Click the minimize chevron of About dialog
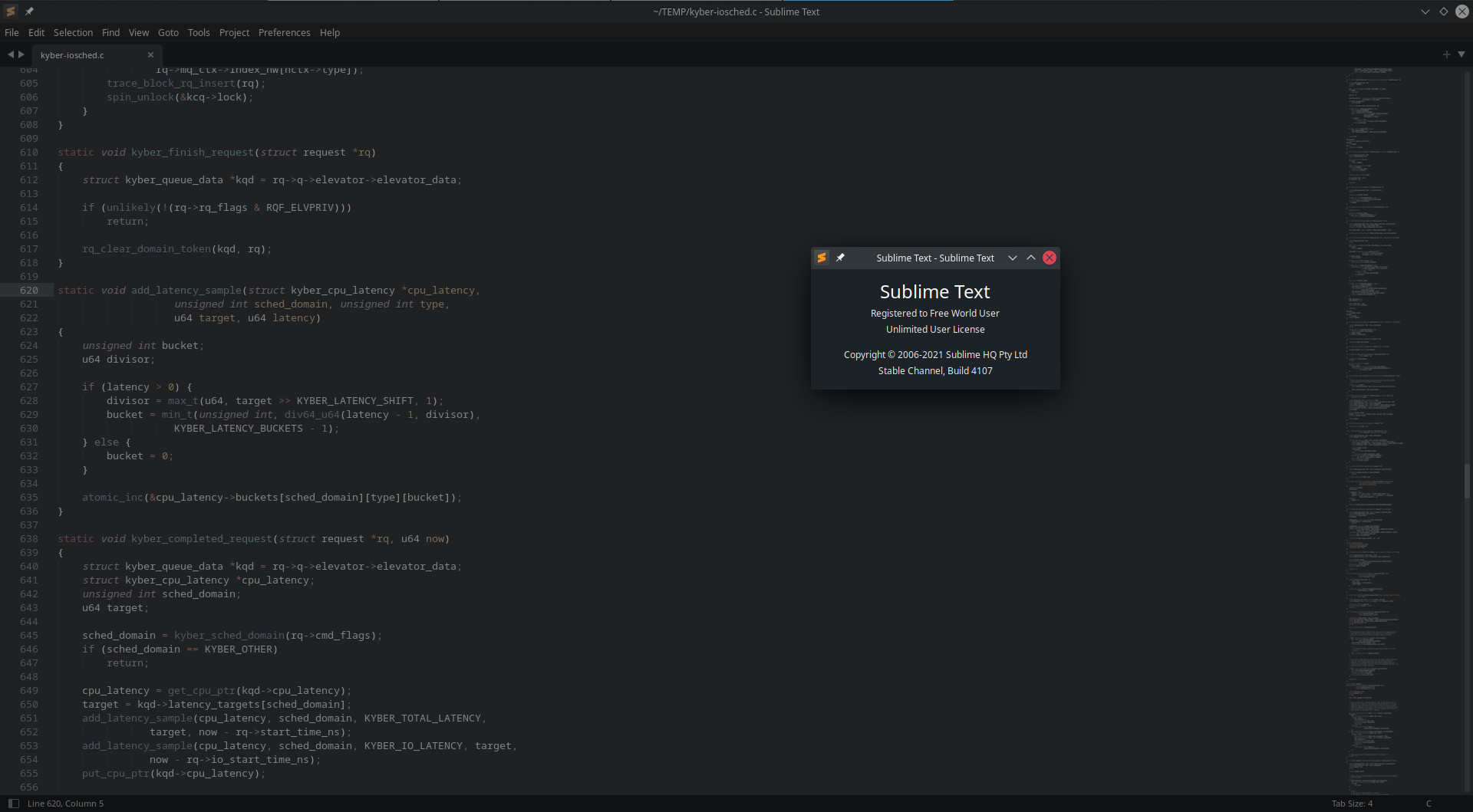The image size is (1473, 812). click(x=1013, y=258)
